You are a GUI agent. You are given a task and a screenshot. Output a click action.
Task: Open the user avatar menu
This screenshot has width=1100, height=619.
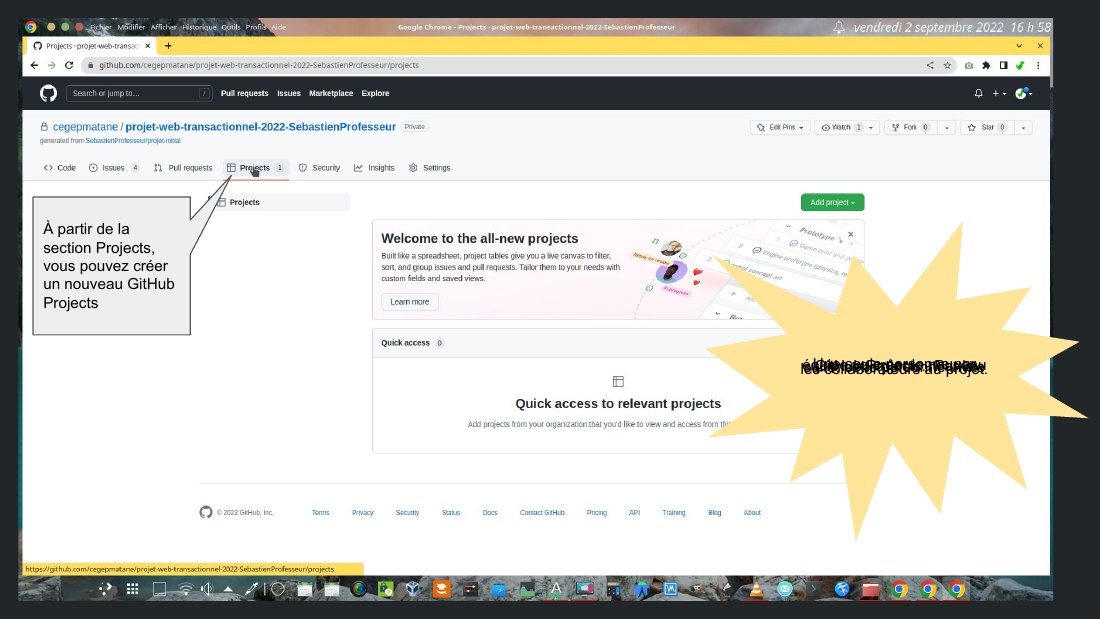(1024, 93)
